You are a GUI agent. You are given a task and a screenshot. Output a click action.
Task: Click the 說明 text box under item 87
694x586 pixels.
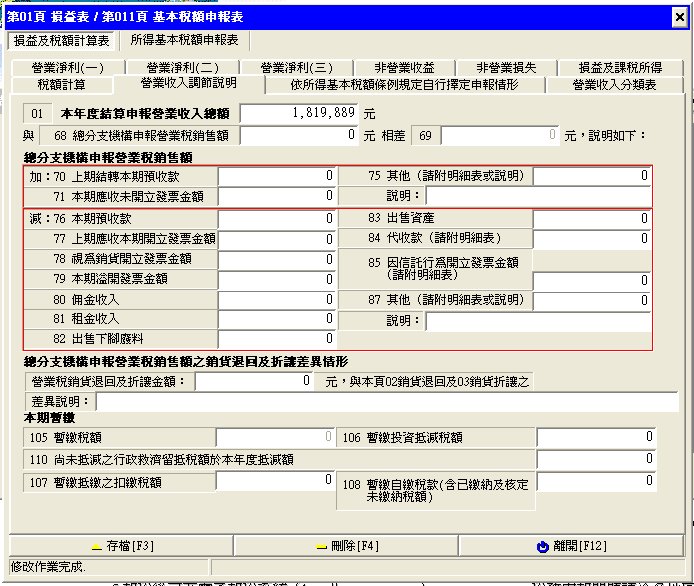coord(538,321)
